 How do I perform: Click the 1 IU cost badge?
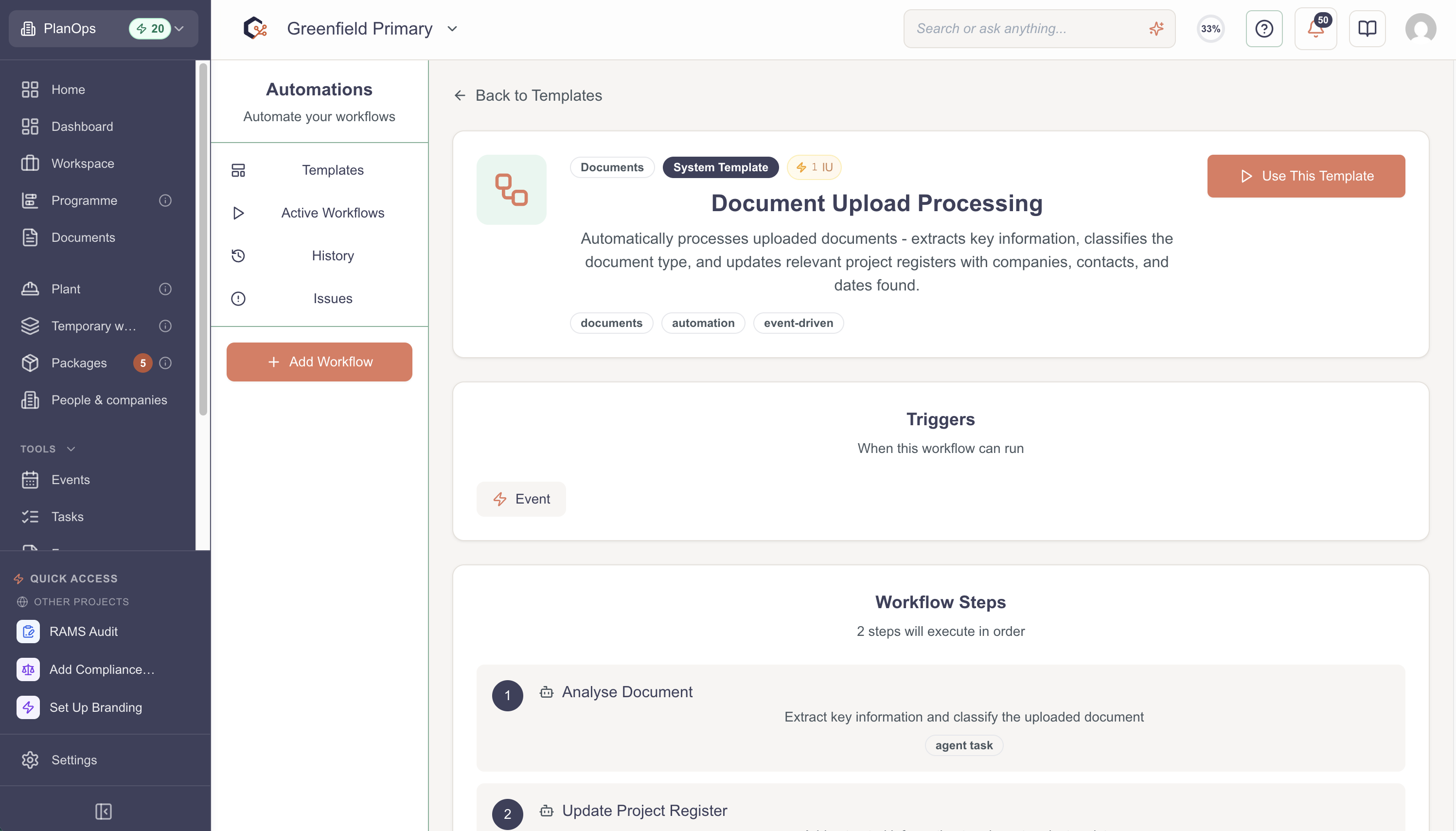814,167
